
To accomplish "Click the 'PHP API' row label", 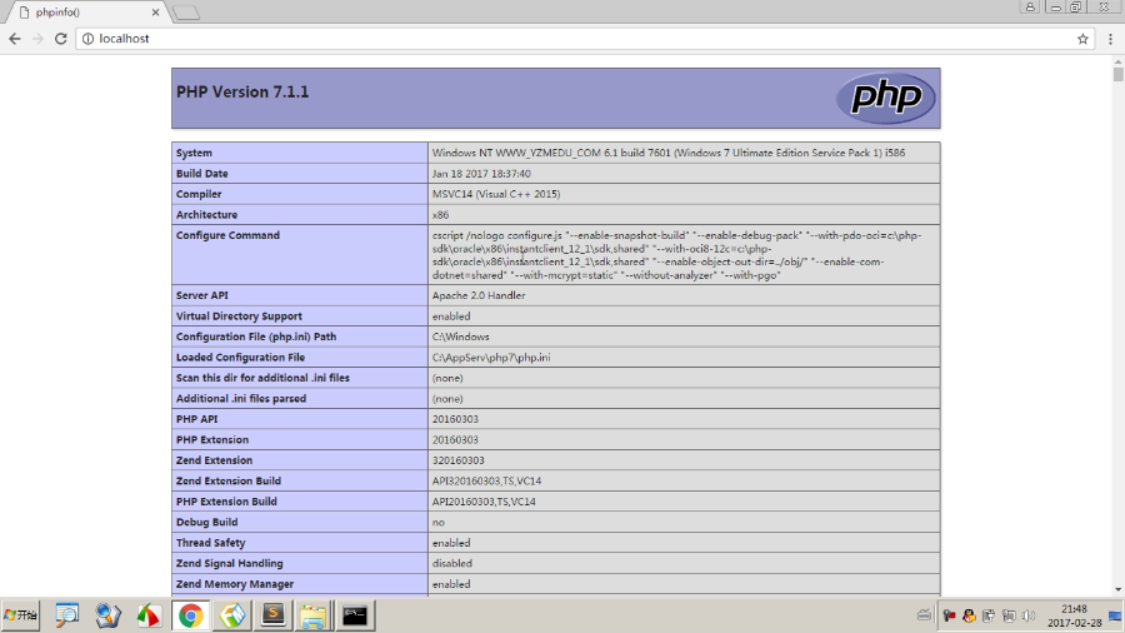I will pyautogui.click(x=197, y=419).
